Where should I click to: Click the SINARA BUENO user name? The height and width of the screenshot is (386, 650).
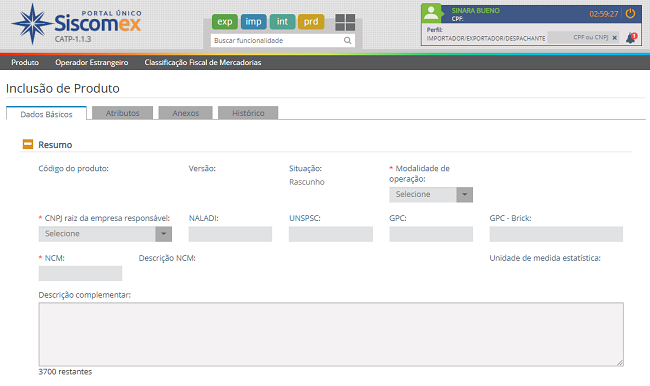coord(475,10)
